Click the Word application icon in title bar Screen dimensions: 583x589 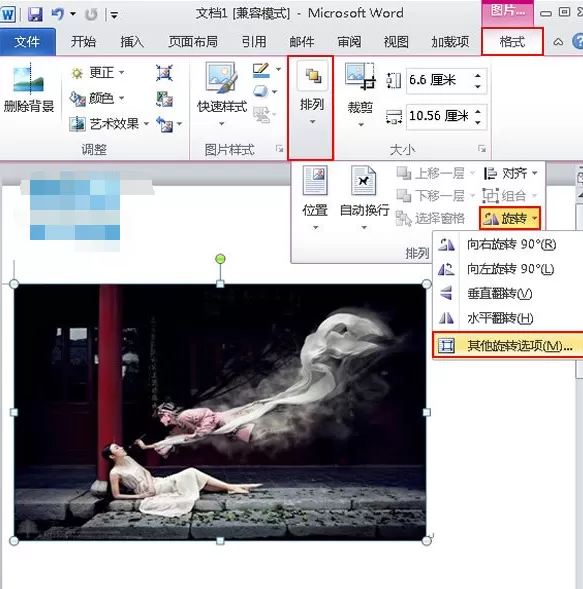(8, 15)
